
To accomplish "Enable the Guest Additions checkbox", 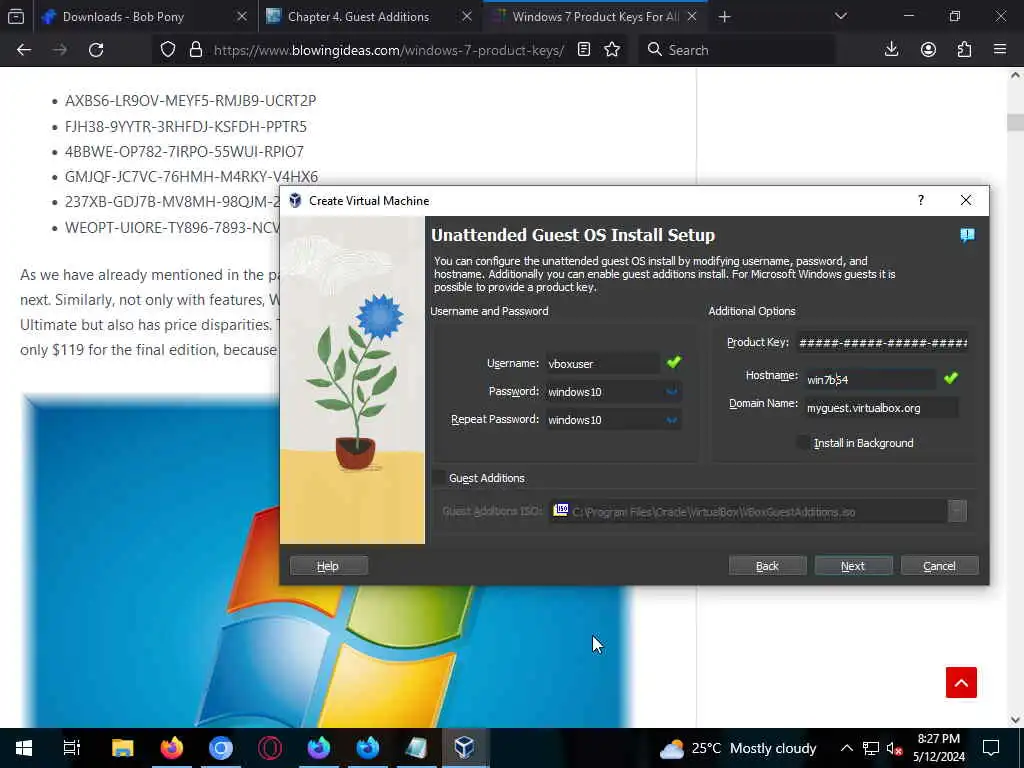I will 440,478.
